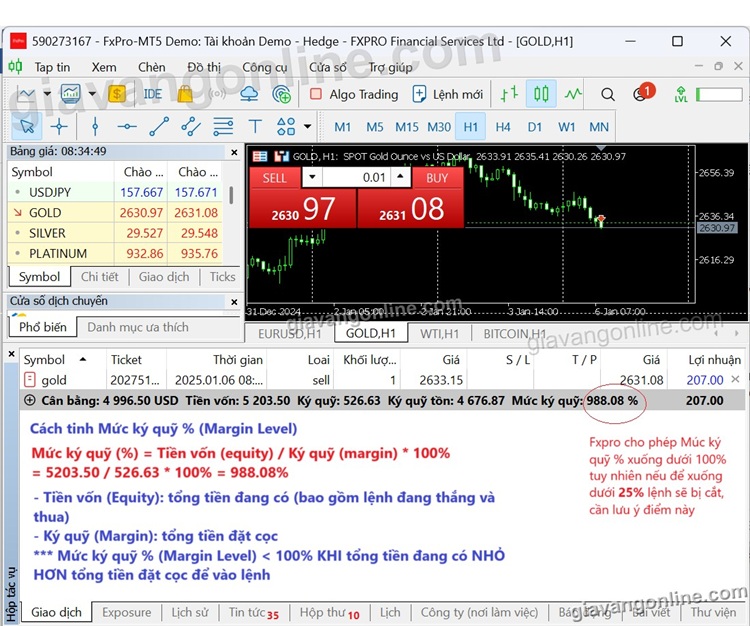The height and width of the screenshot is (626, 750).
Task: Switch chart to line display
Action: (x=573, y=94)
